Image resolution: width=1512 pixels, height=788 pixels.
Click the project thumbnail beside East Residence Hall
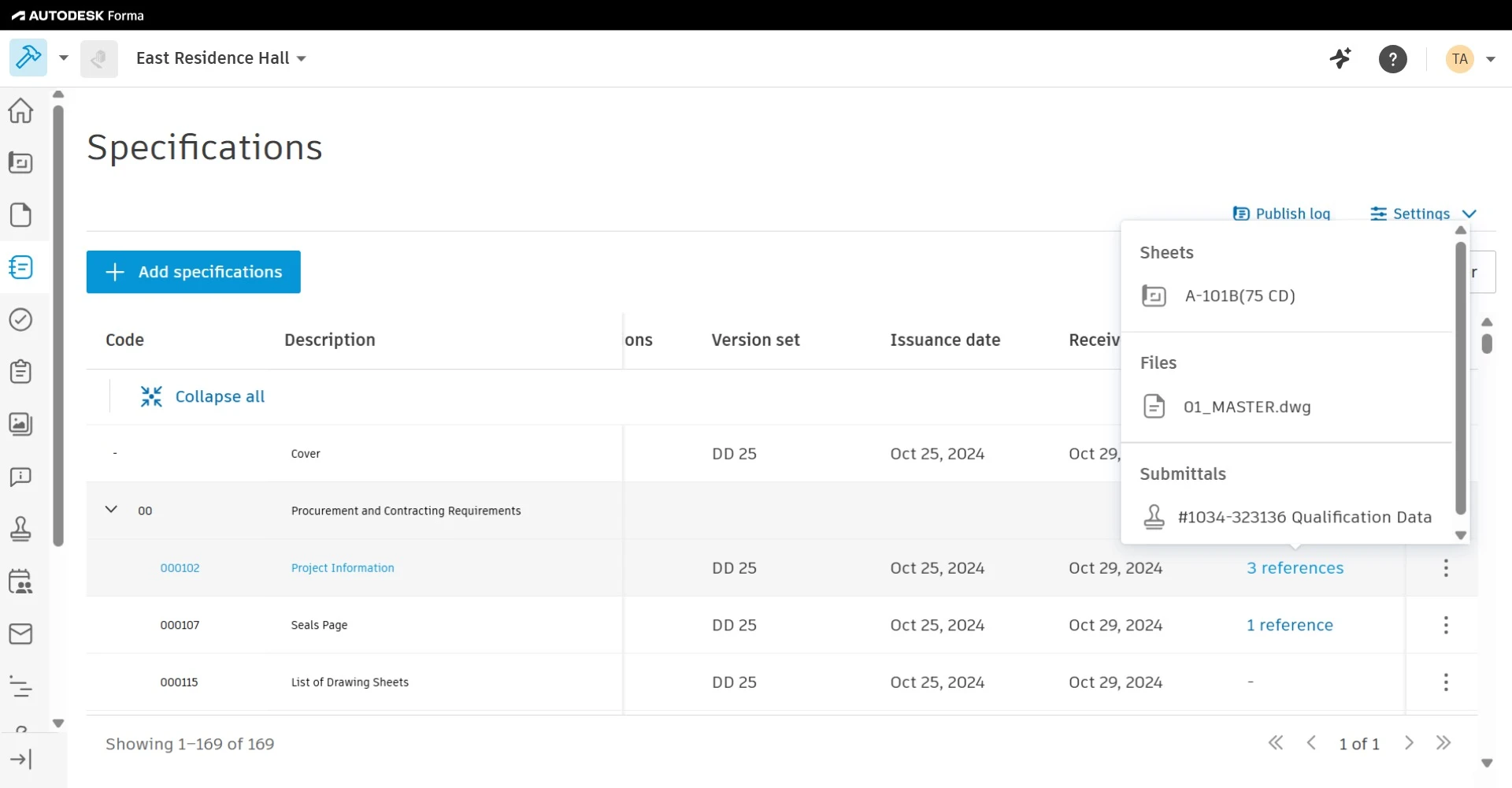coord(99,59)
